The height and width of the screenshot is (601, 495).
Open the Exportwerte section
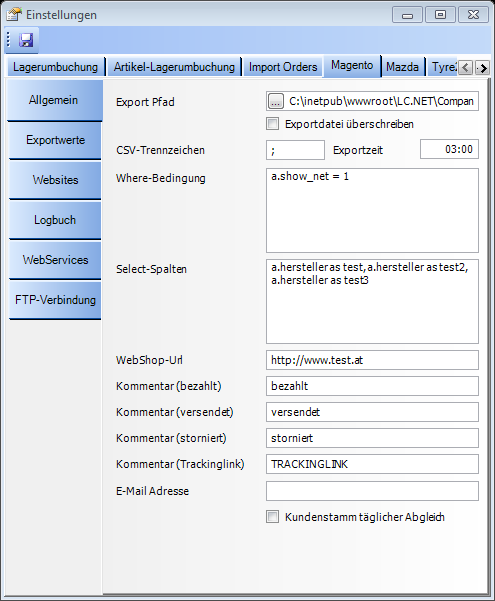(x=55, y=140)
